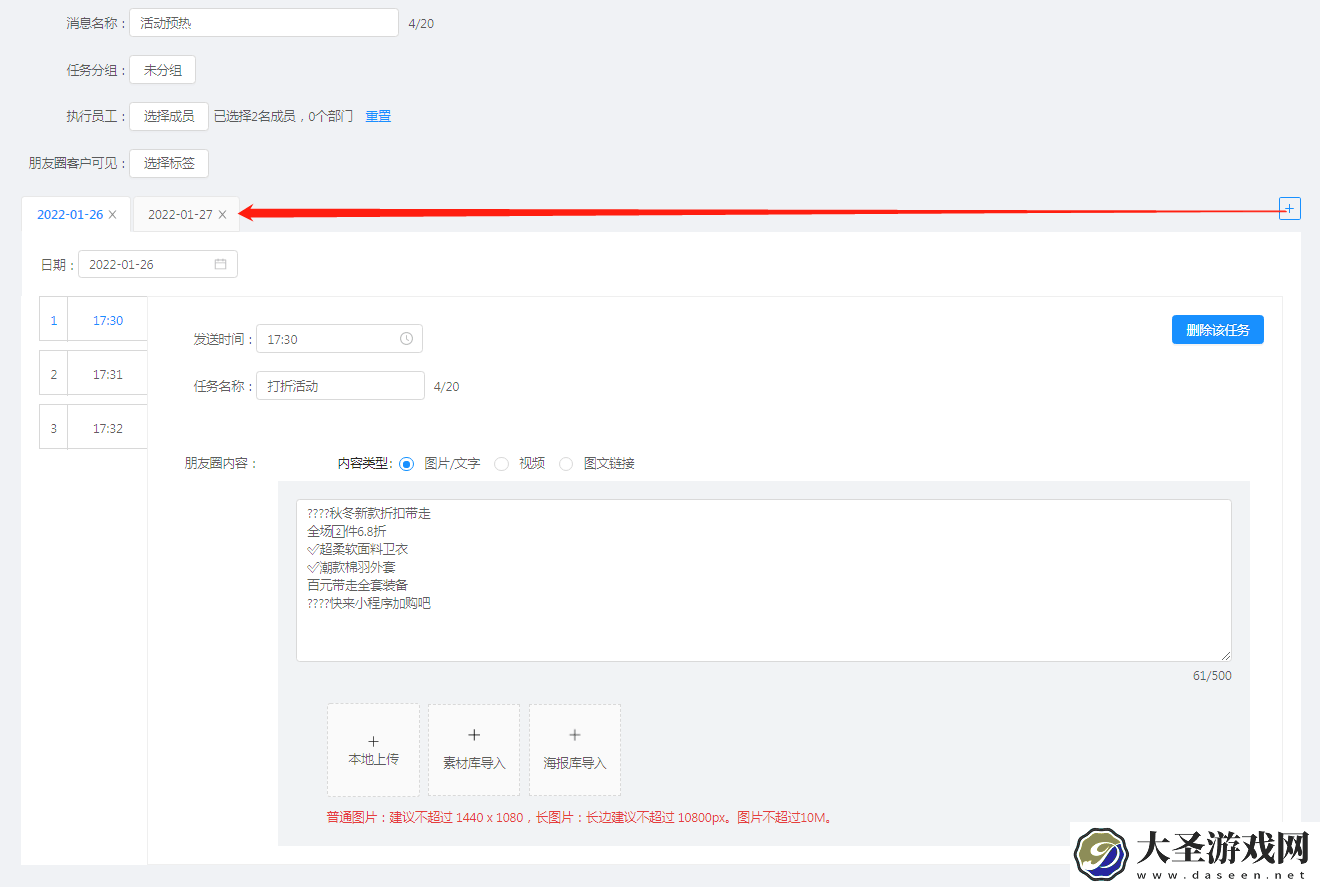
Task: Click plus icon for 素材库导入
Action: click(474, 735)
